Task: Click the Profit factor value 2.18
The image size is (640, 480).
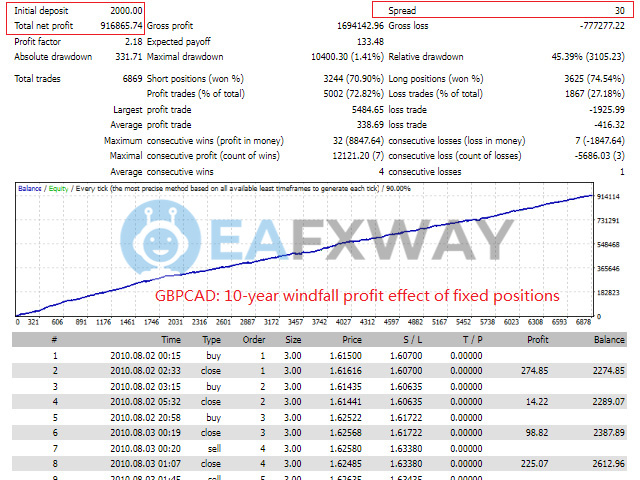Action: pyautogui.click(x=133, y=42)
